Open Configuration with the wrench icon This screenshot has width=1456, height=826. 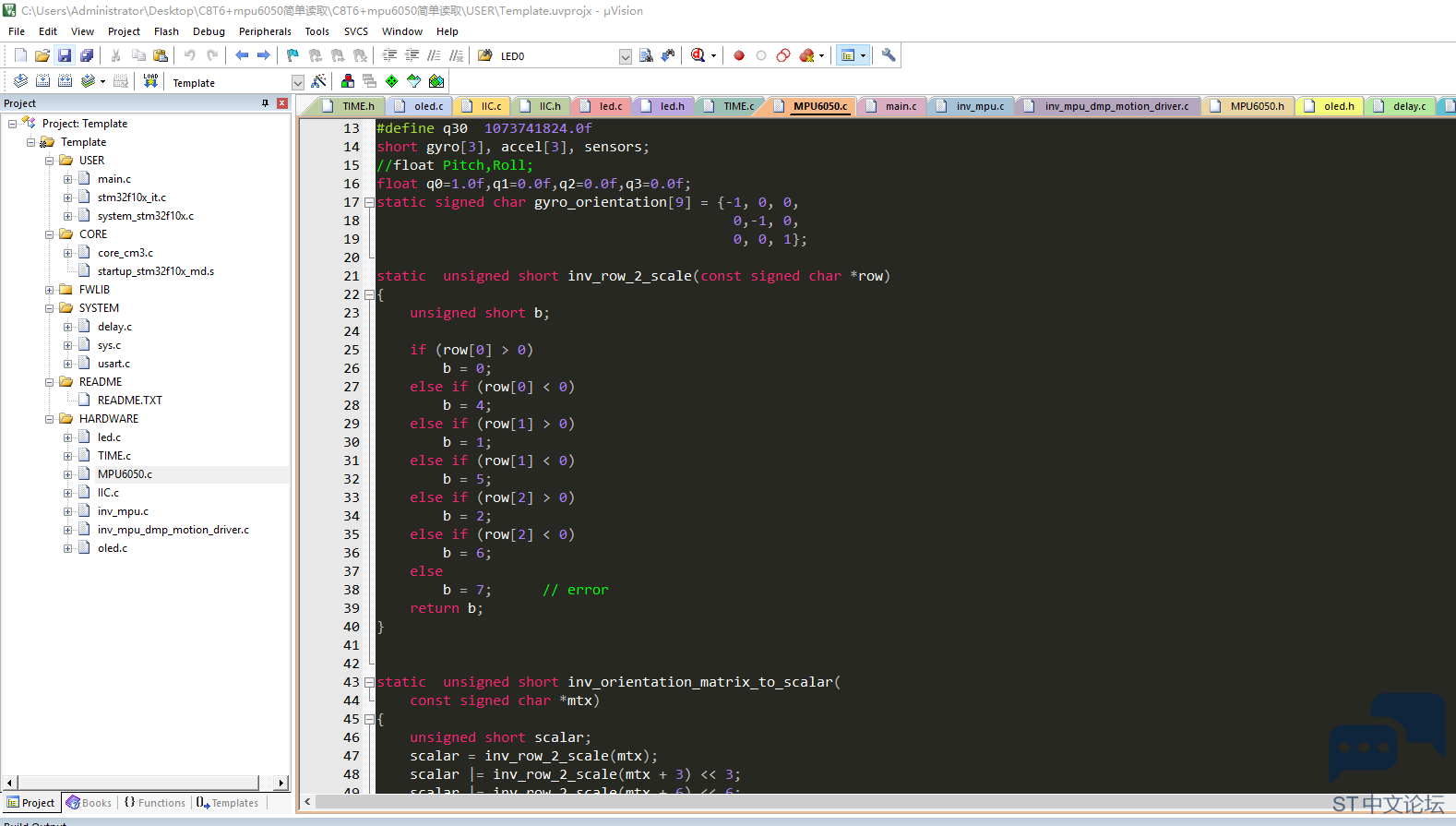889,55
